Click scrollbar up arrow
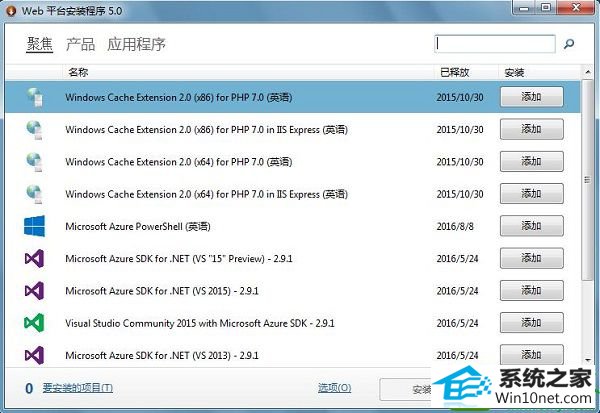This screenshot has height=413, width=600. [x=588, y=72]
